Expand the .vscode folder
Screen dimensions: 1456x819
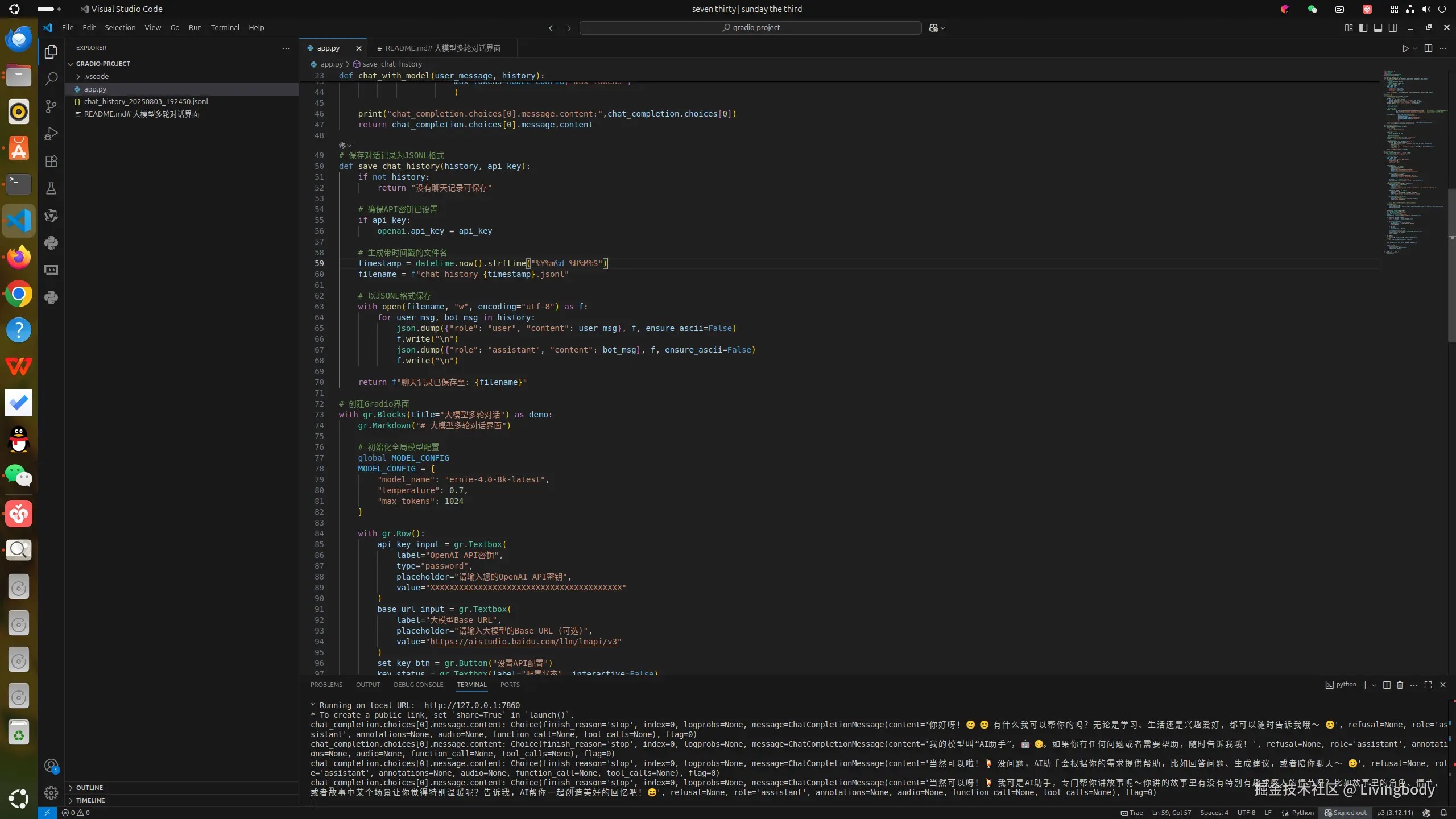(x=97, y=76)
